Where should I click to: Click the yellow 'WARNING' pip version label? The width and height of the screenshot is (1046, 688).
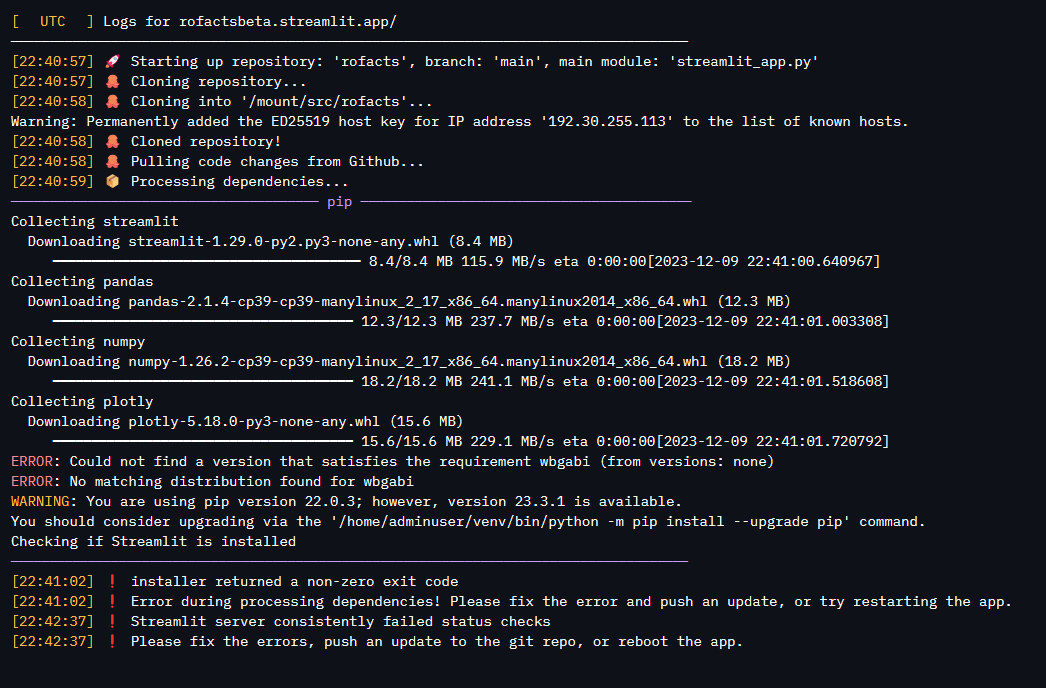(43, 502)
